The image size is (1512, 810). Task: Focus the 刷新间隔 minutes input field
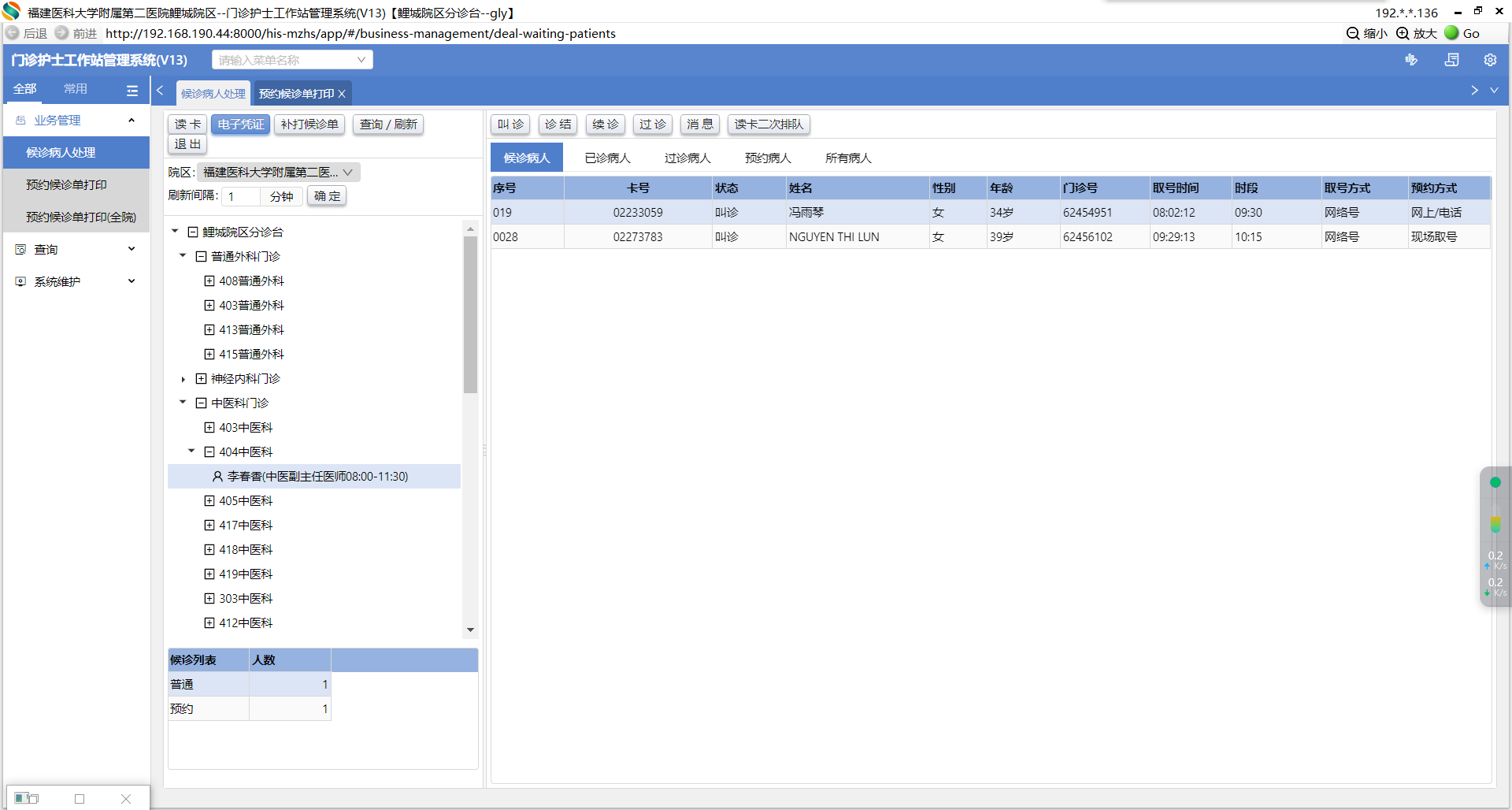click(x=241, y=196)
